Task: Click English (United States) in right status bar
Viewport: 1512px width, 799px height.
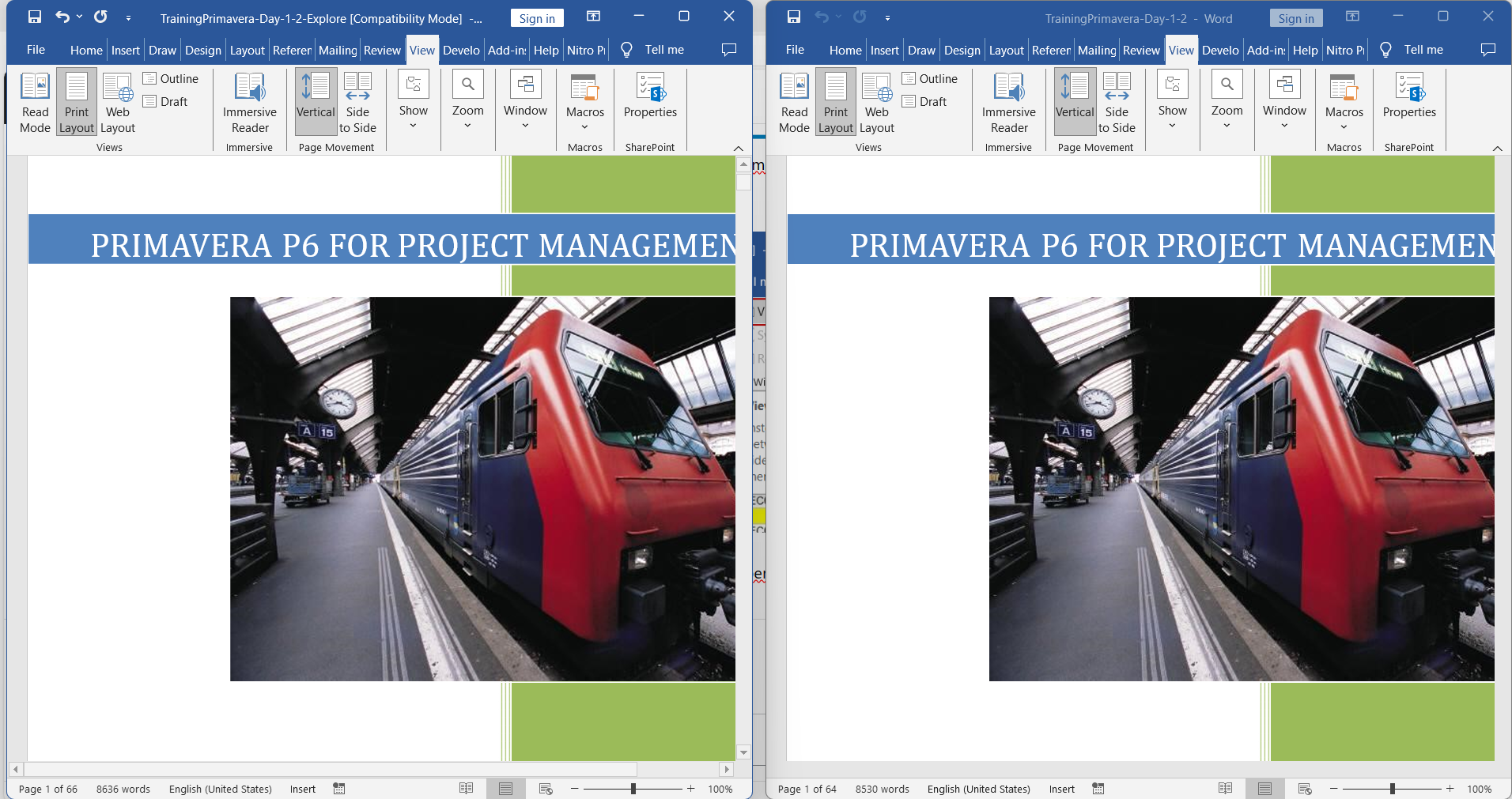Action: (978, 789)
